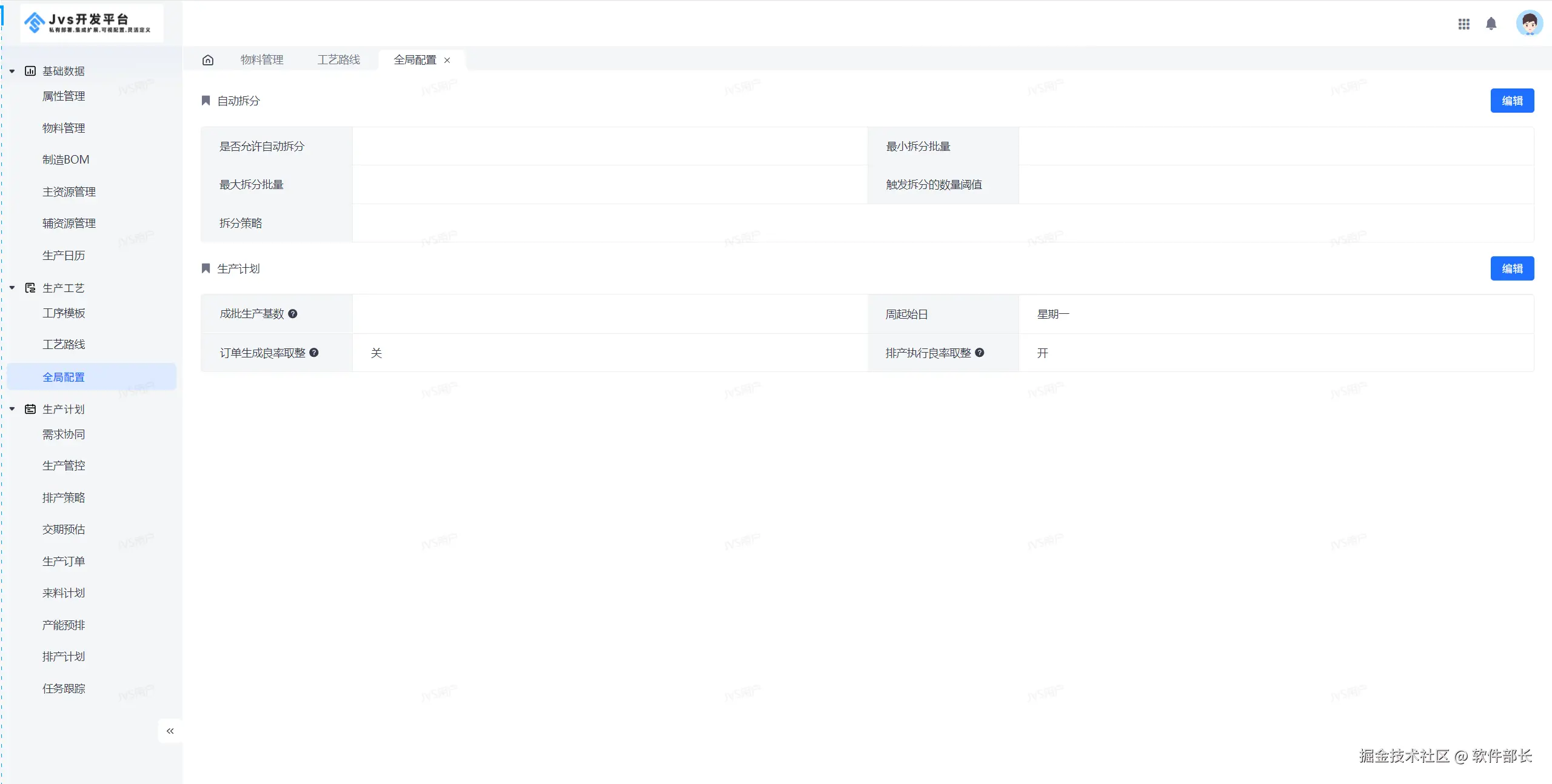Open the user avatar menu

tap(1528, 24)
